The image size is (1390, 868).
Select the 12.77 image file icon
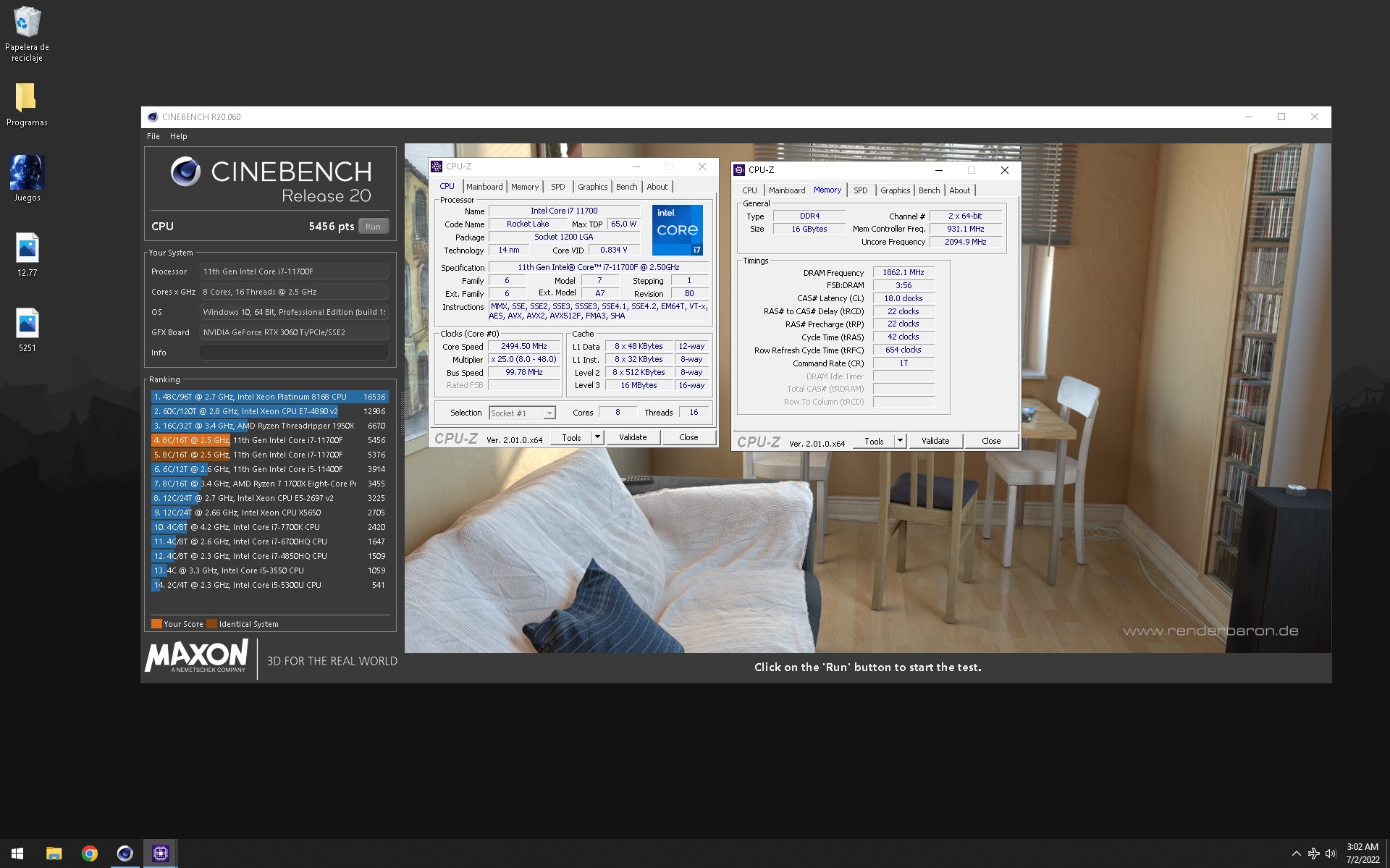[x=27, y=254]
